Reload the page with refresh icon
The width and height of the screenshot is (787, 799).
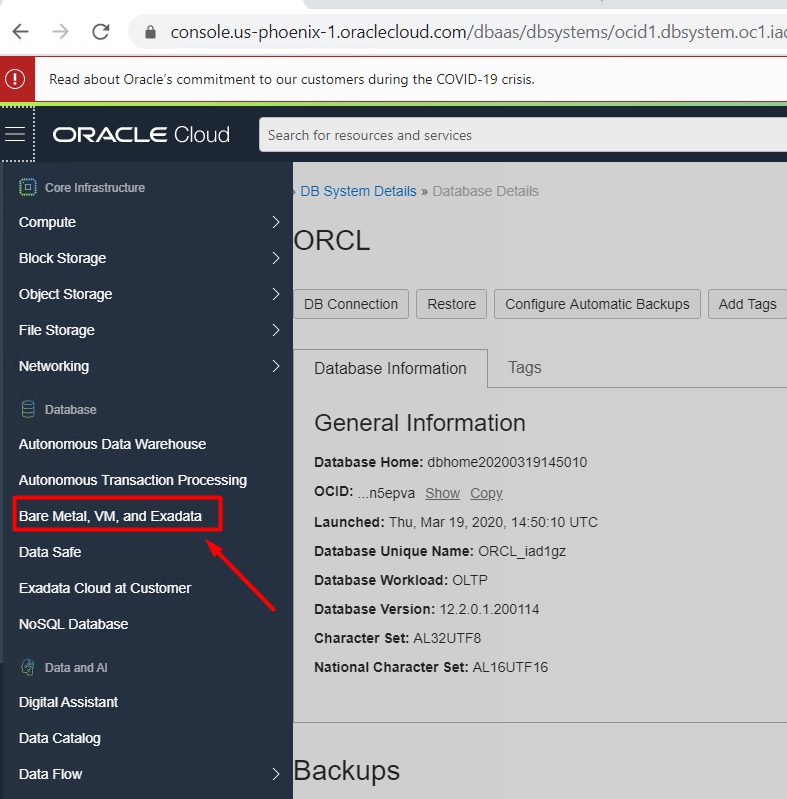pyautogui.click(x=101, y=32)
